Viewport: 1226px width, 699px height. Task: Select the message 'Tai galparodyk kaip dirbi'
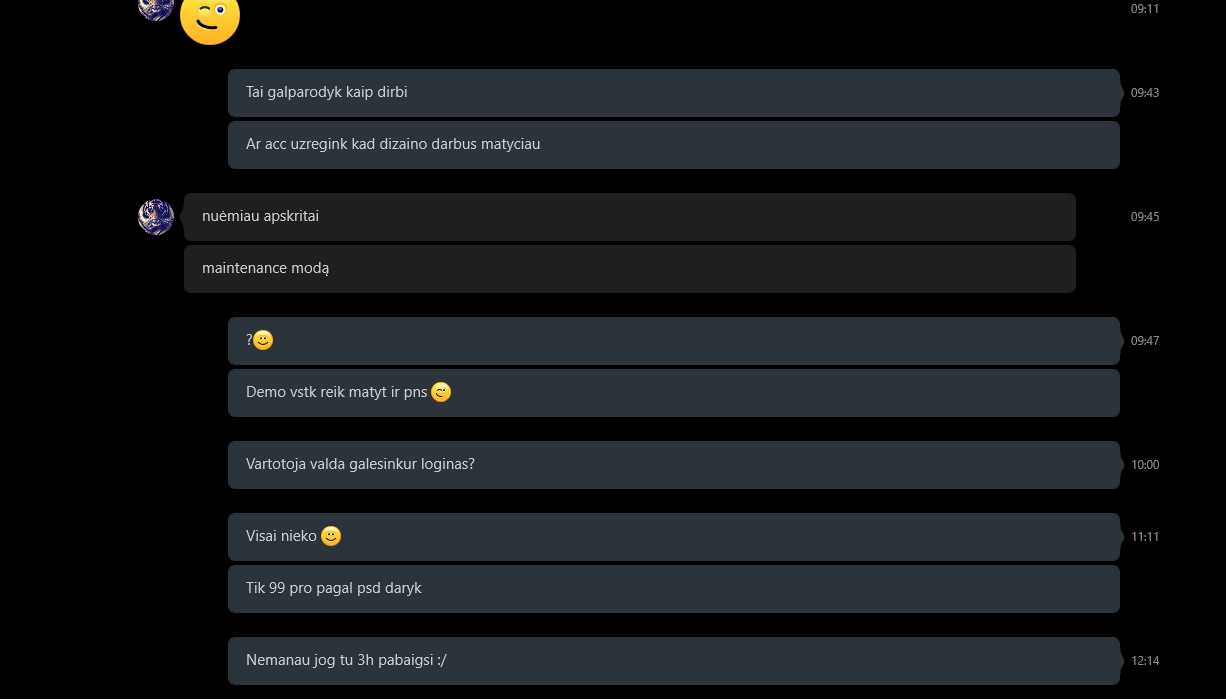674,93
